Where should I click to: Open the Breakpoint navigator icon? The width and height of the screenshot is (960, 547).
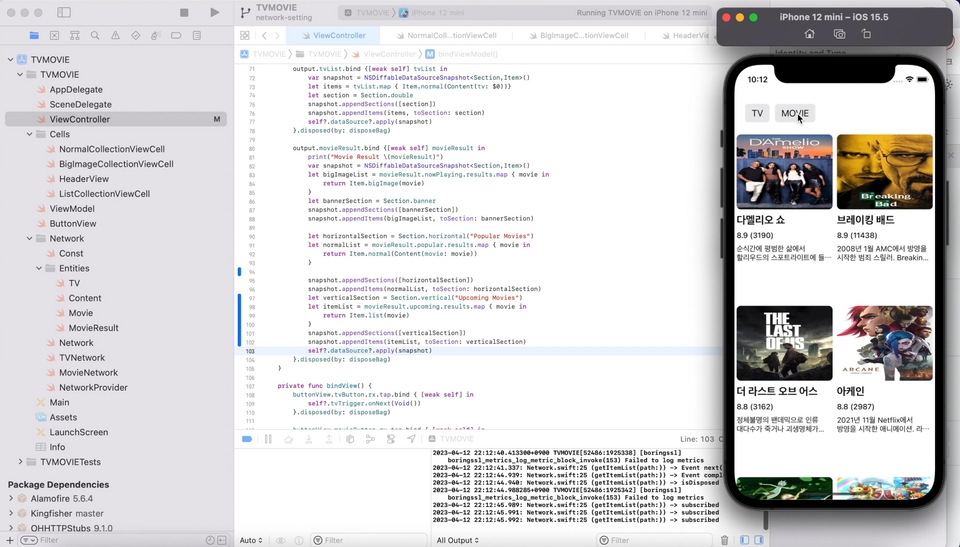176,36
